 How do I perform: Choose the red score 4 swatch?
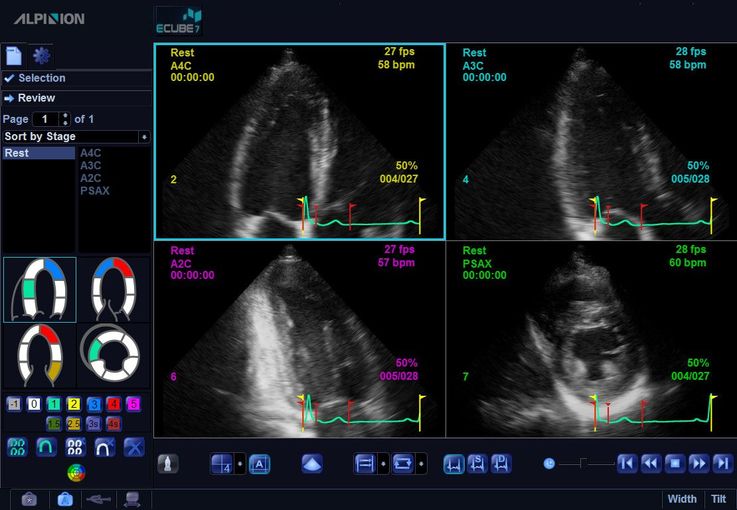click(x=113, y=404)
